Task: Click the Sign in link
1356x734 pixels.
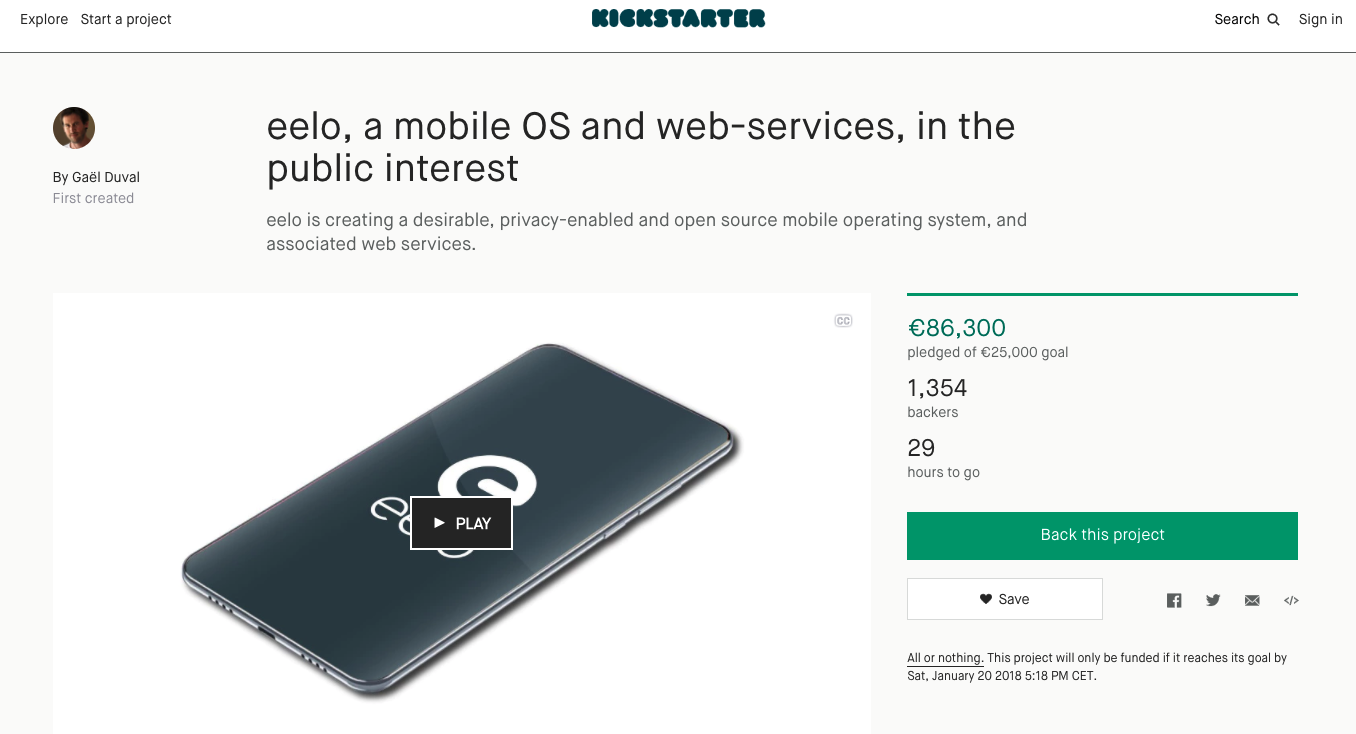Action: coord(1320,19)
